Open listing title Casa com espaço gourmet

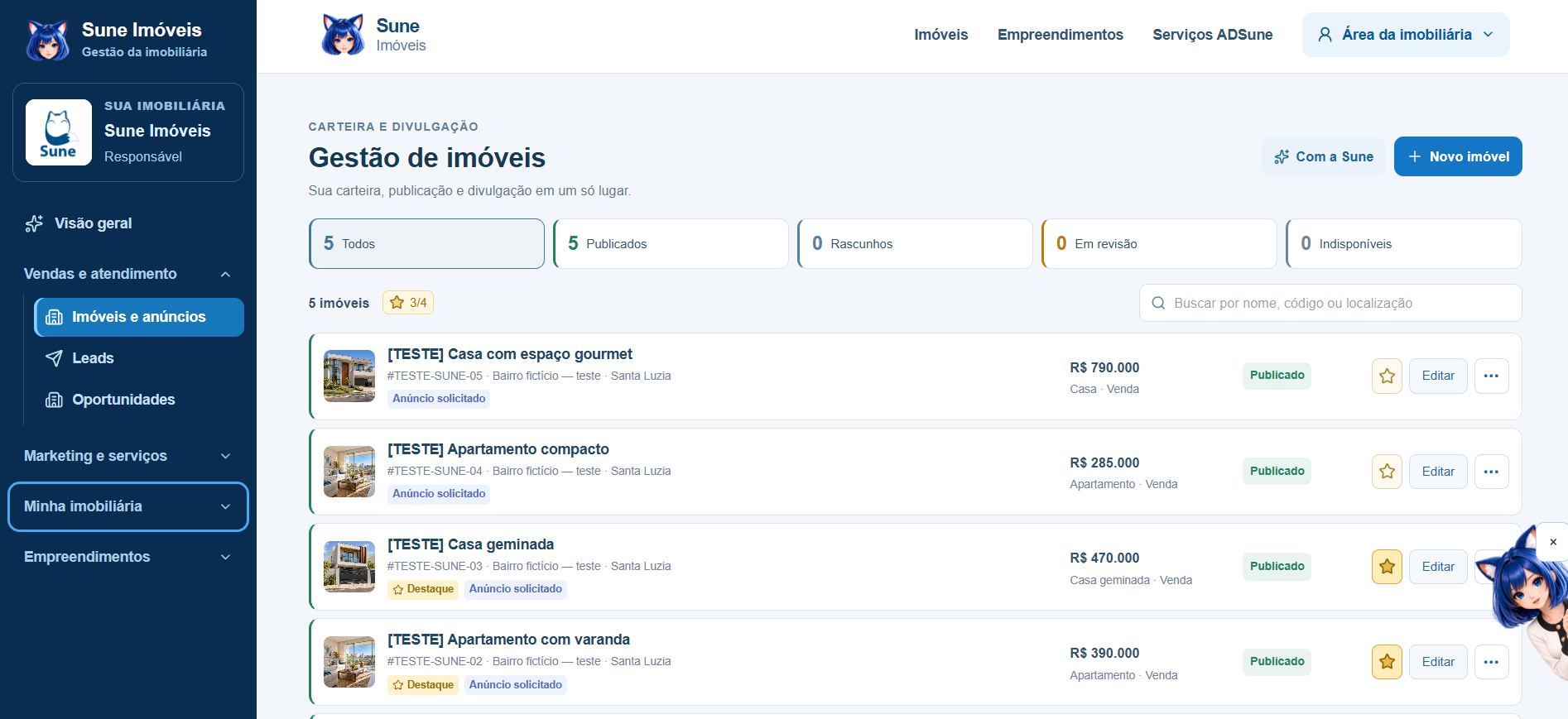[x=510, y=354]
